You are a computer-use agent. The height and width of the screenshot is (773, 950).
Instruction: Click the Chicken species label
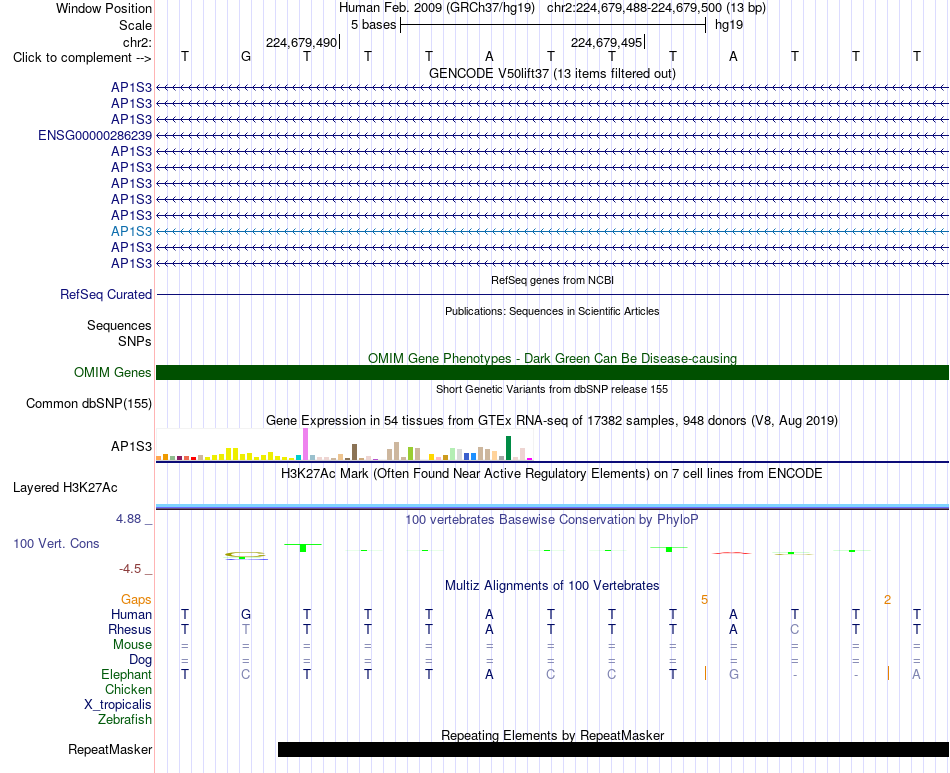pyautogui.click(x=128, y=690)
